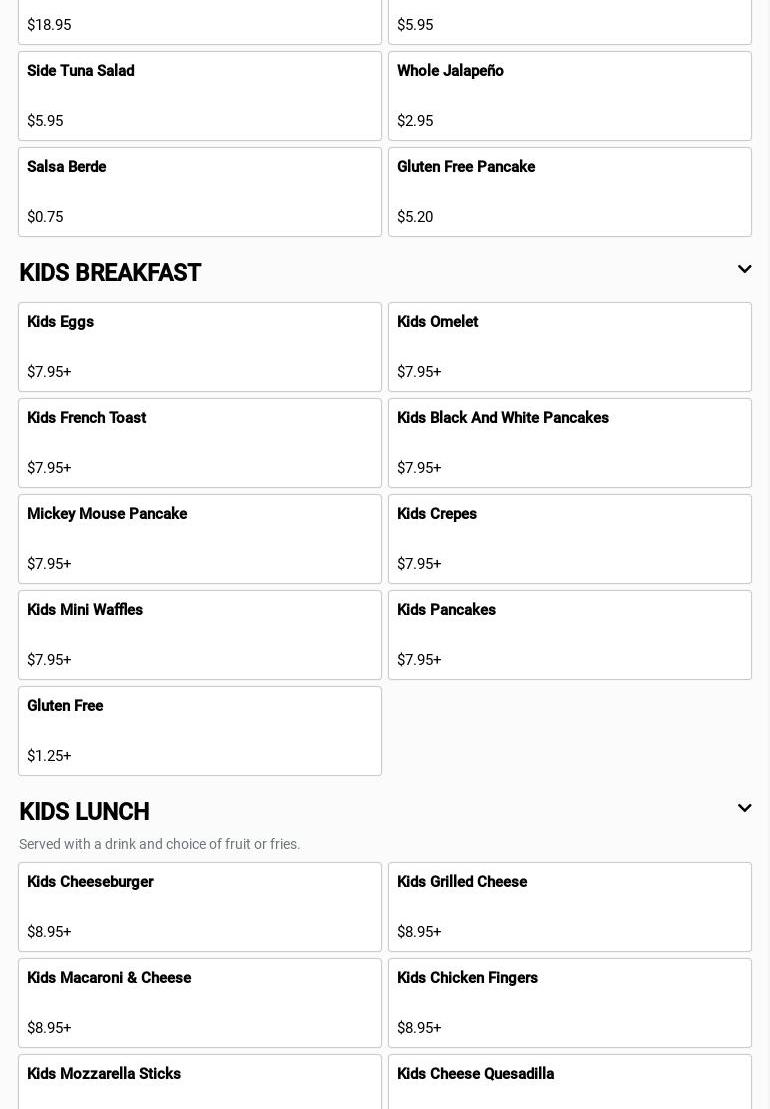The height and width of the screenshot is (1109, 770).
Task: Add the Gluten Free option for $1.25+
Action: [200, 731]
